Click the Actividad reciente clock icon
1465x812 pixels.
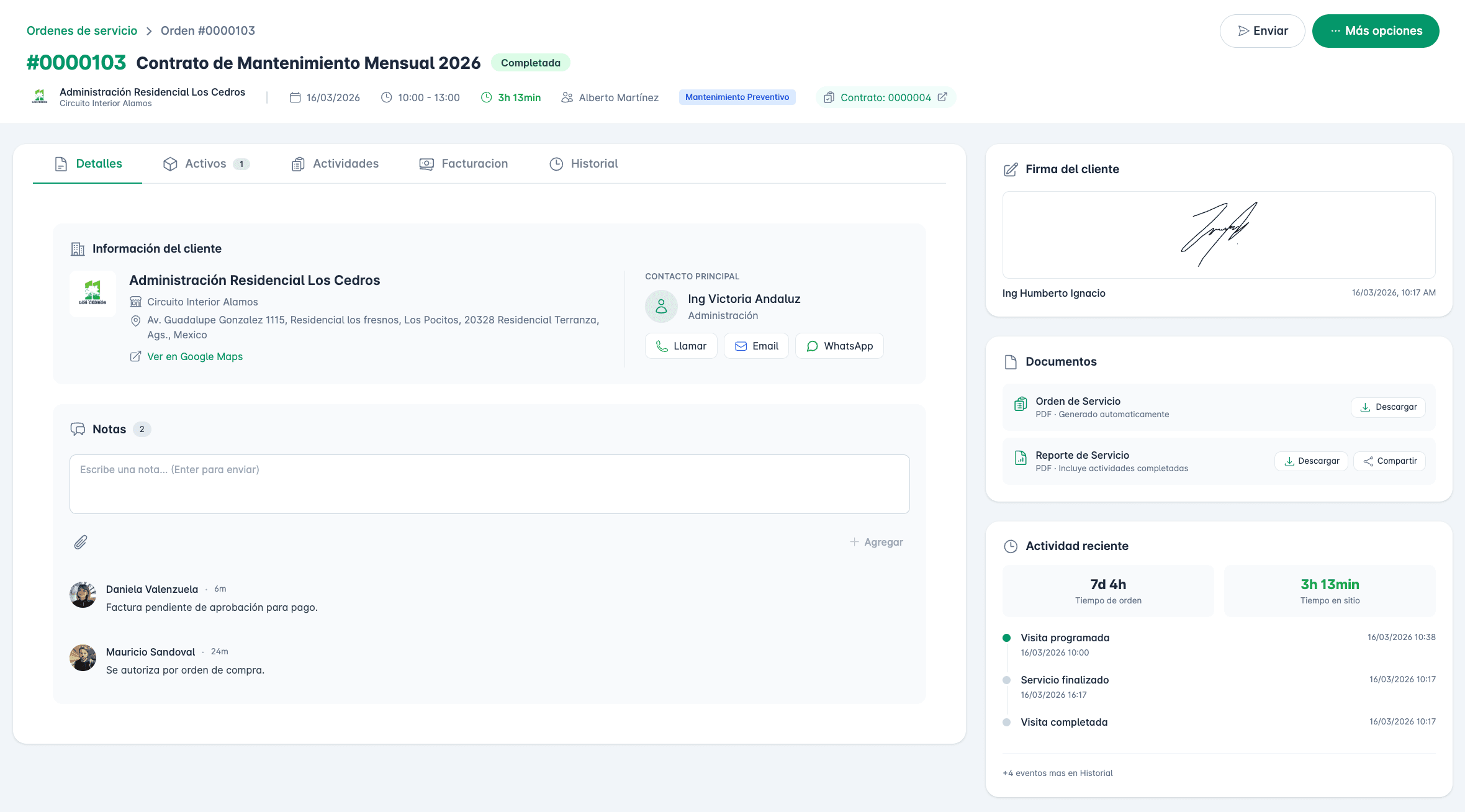point(1011,546)
